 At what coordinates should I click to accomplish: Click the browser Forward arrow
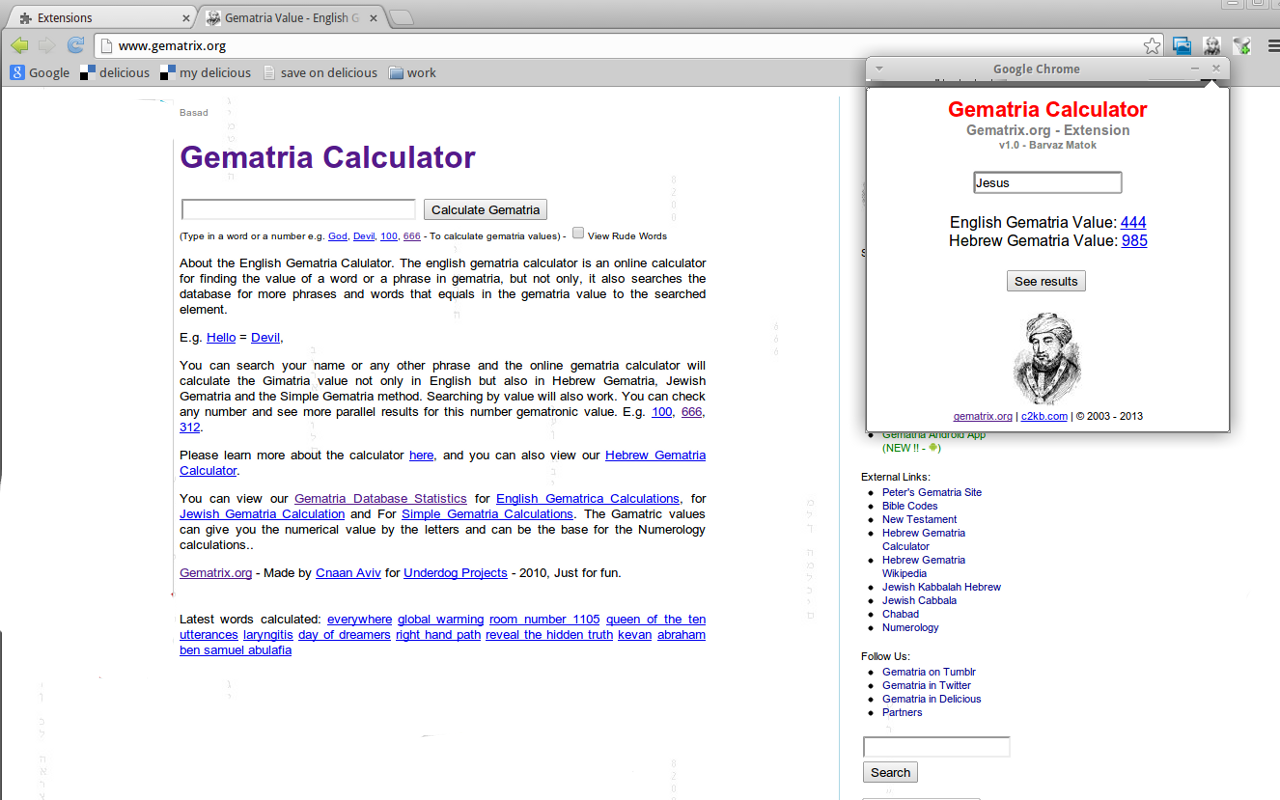(47, 45)
